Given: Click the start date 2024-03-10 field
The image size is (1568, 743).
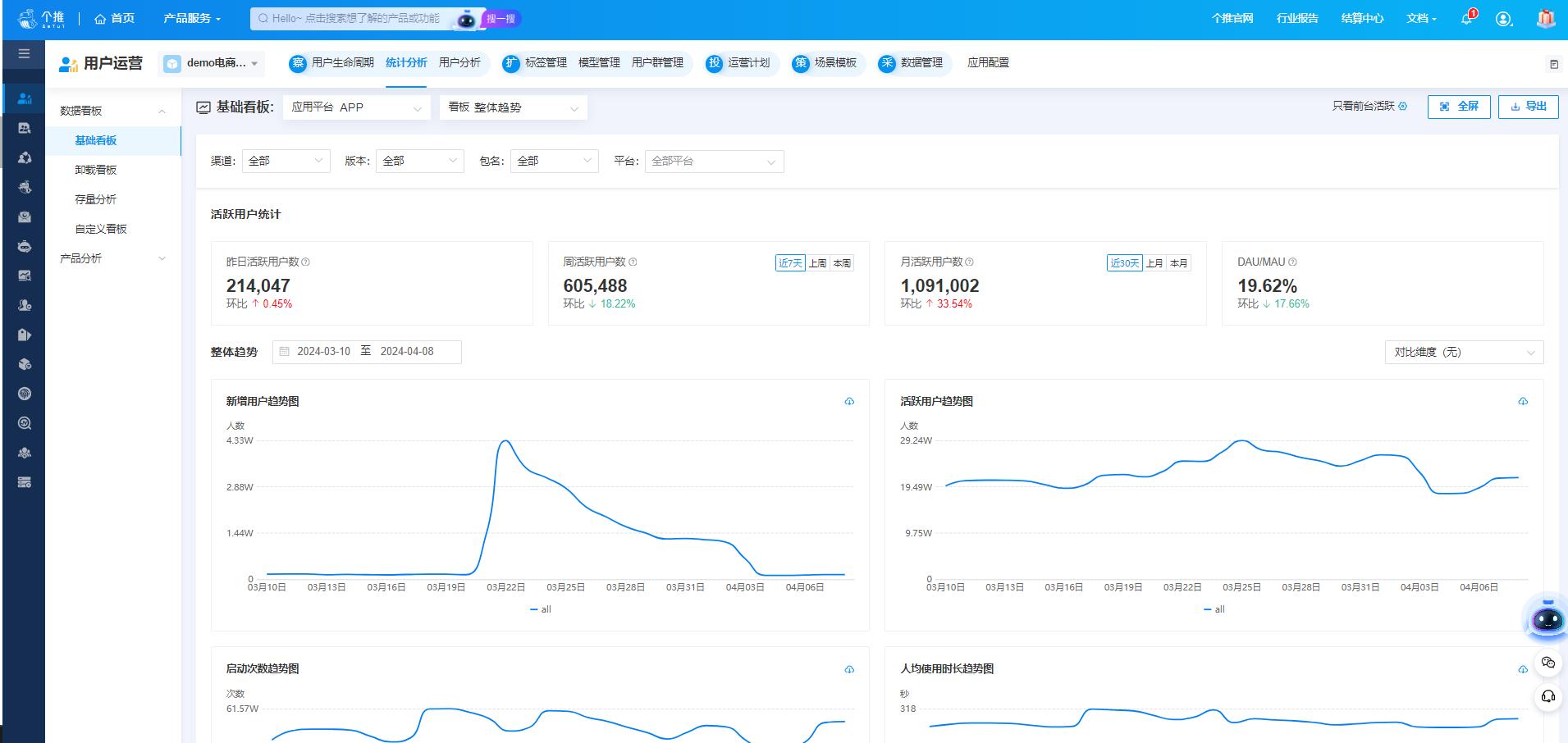Looking at the screenshot, I should pyautogui.click(x=323, y=352).
